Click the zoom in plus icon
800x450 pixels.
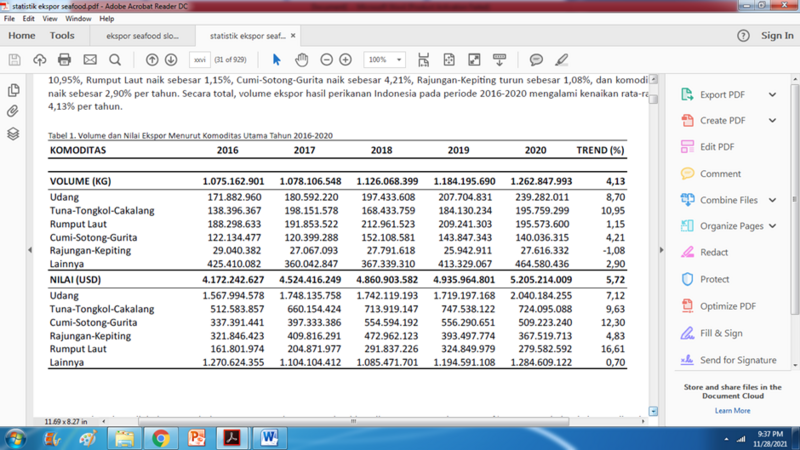click(346, 60)
